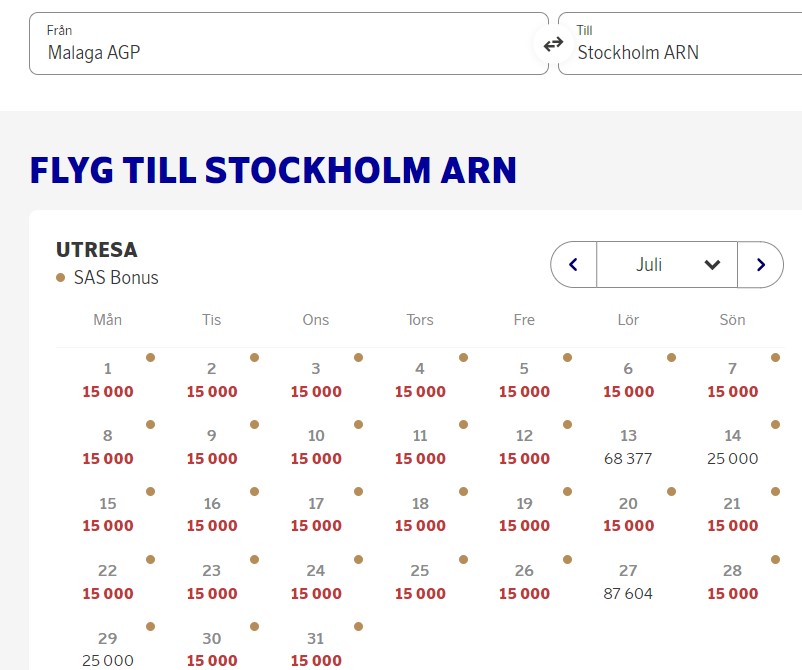Select July 31 departure date
Viewport: 802px width, 670px height.
[x=316, y=649]
